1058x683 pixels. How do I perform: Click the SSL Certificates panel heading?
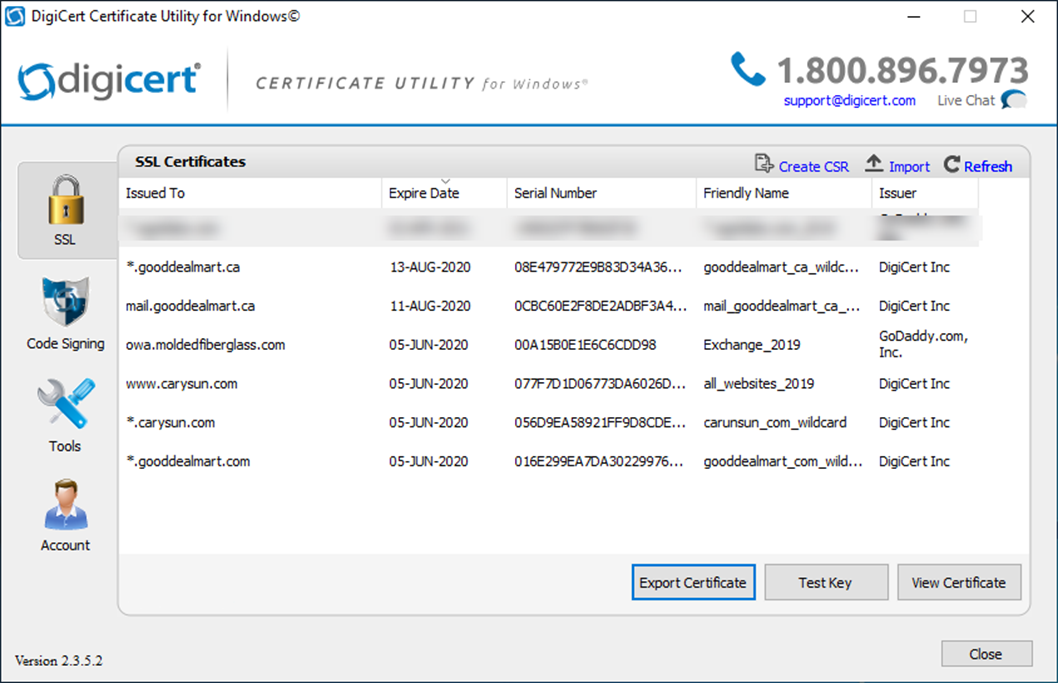(x=190, y=162)
